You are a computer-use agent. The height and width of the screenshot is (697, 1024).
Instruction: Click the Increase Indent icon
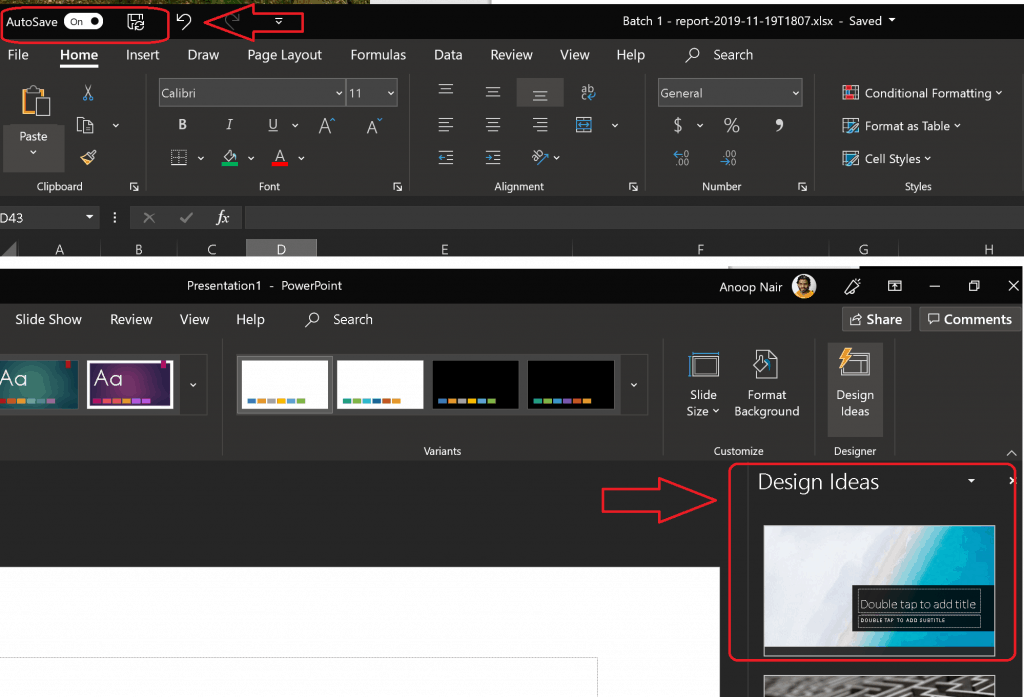pyautogui.click(x=493, y=157)
